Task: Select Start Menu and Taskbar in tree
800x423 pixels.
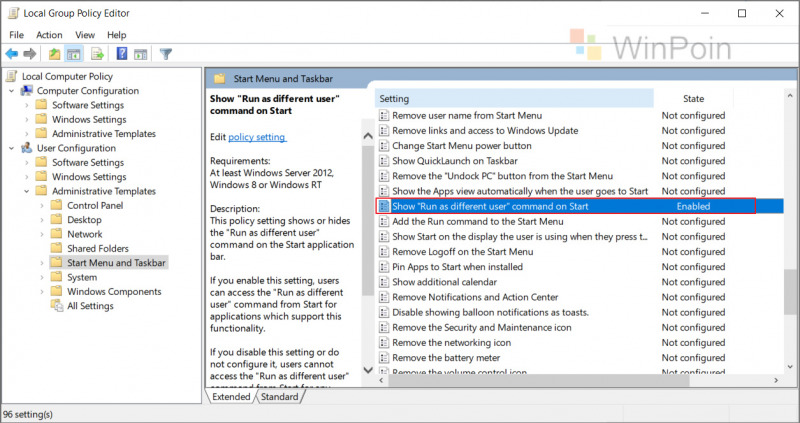Action: [116, 263]
